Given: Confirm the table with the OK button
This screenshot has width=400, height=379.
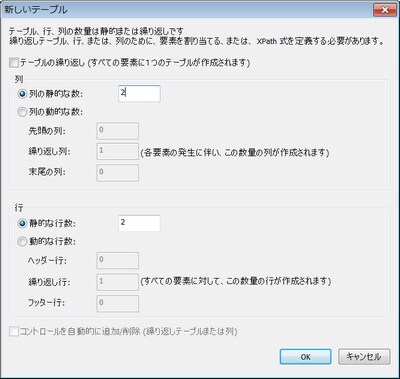Looking at the screenshot, I should [306, 357].
